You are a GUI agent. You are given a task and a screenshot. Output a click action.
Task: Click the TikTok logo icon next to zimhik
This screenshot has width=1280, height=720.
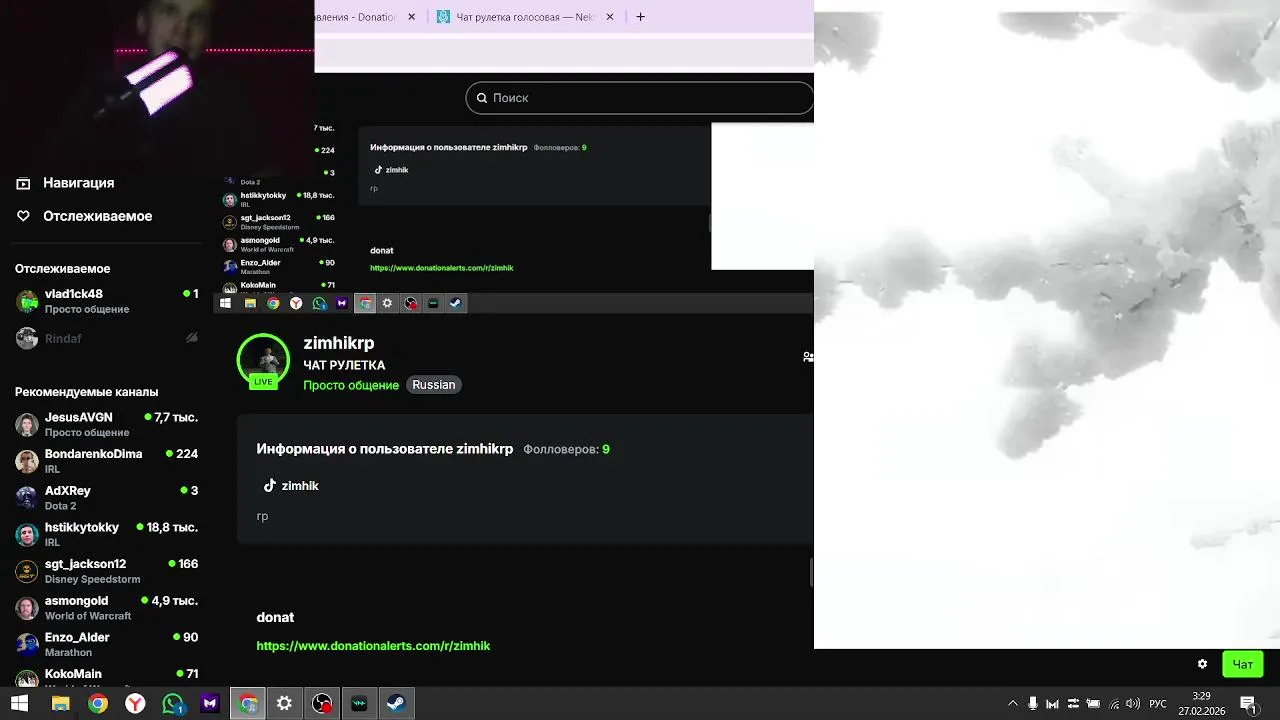click(x=269, y=486)
